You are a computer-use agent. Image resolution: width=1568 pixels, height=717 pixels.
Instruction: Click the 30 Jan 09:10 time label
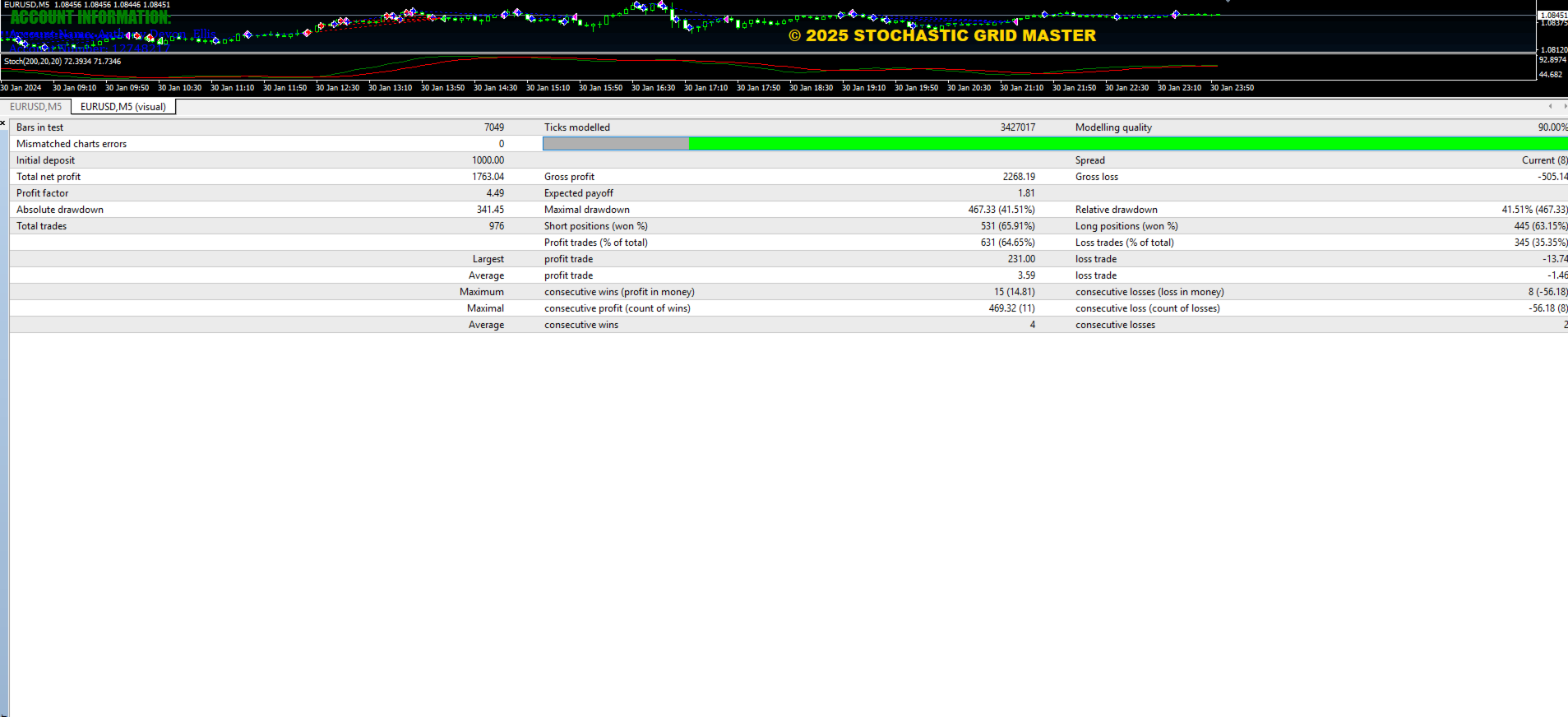coord(74,88)
